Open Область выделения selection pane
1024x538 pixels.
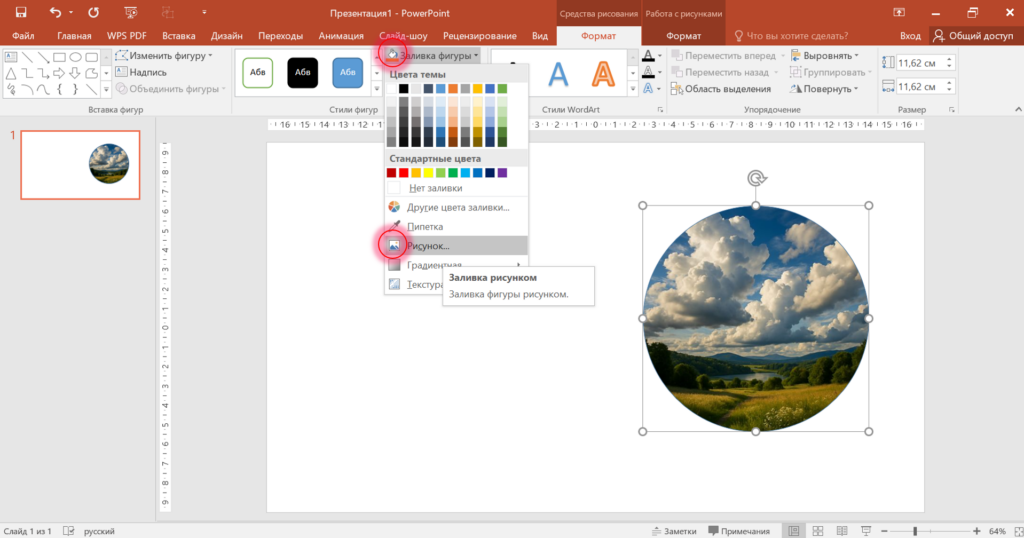tap(721, 89)
